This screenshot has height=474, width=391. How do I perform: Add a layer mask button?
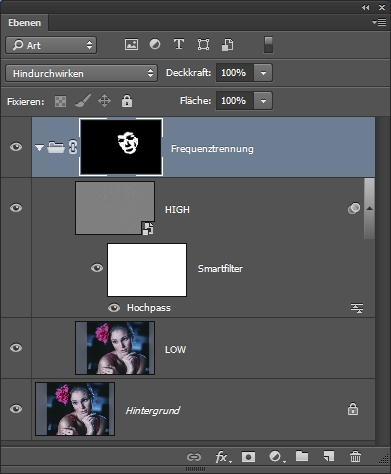coord(248,457)
